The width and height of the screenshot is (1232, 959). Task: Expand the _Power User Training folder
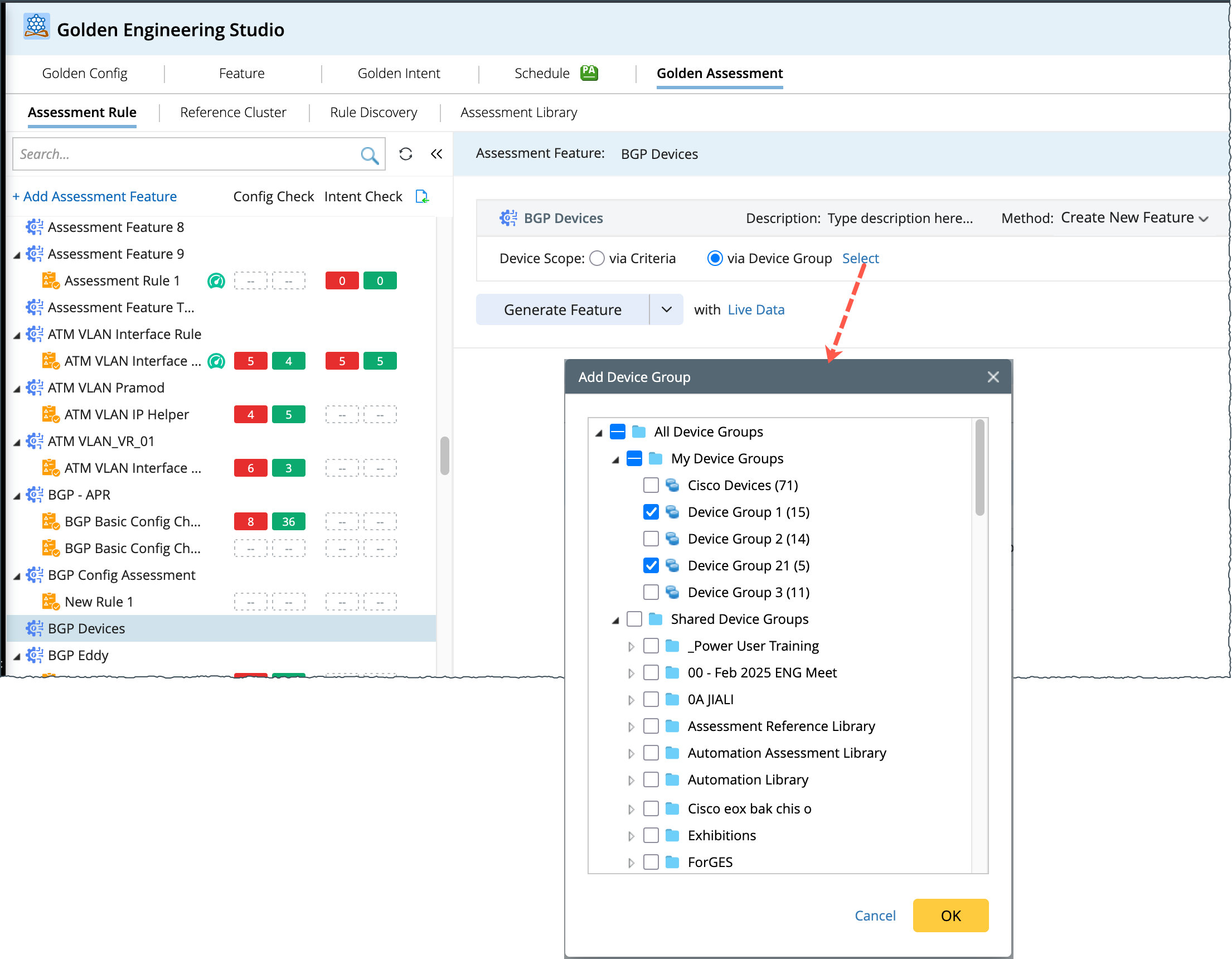click(631, 646)
